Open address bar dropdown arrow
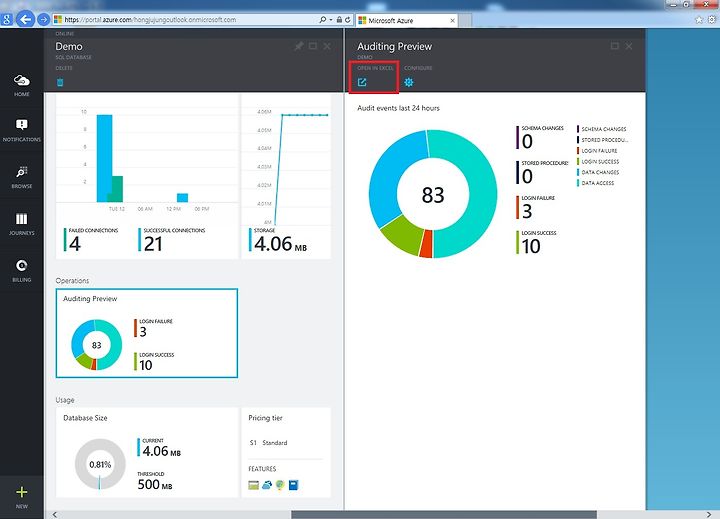 [x=331, y=20]
